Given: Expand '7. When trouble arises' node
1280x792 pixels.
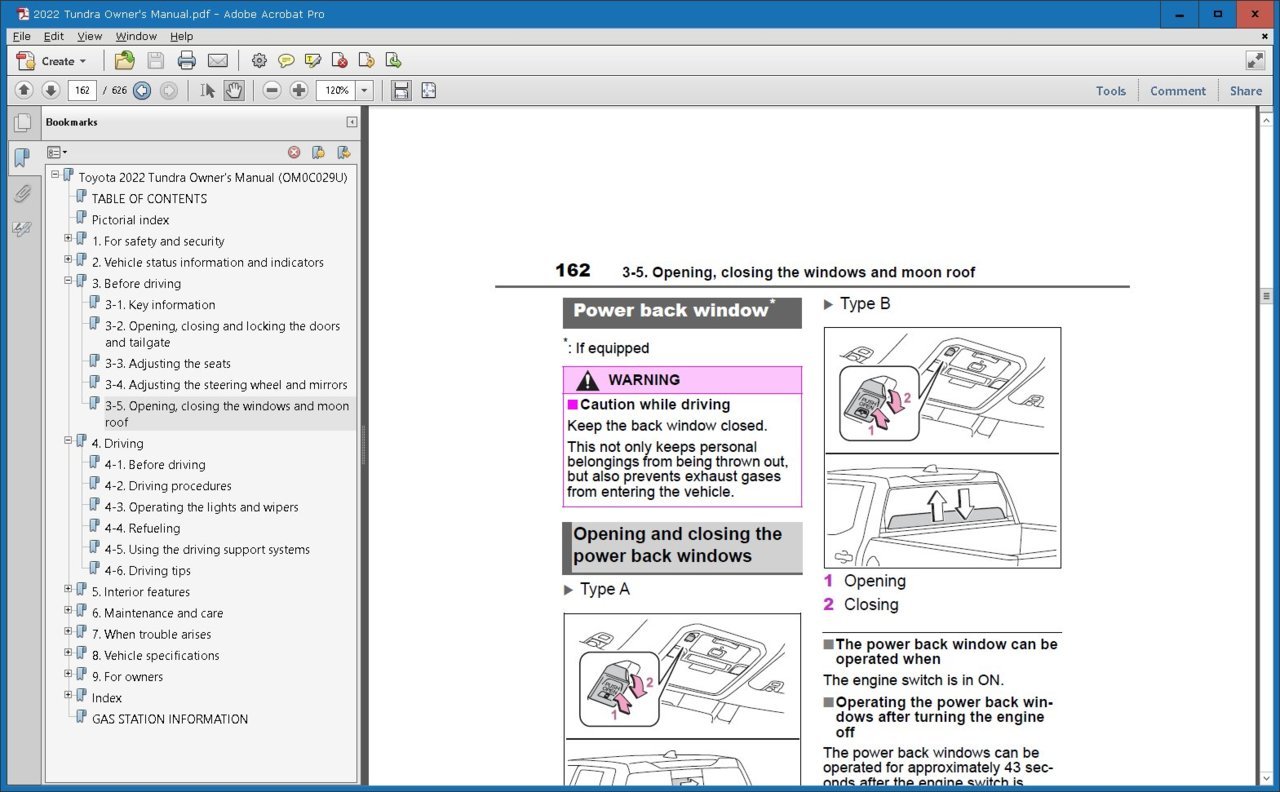Looking at the screenshot, I should click(68, 631).
